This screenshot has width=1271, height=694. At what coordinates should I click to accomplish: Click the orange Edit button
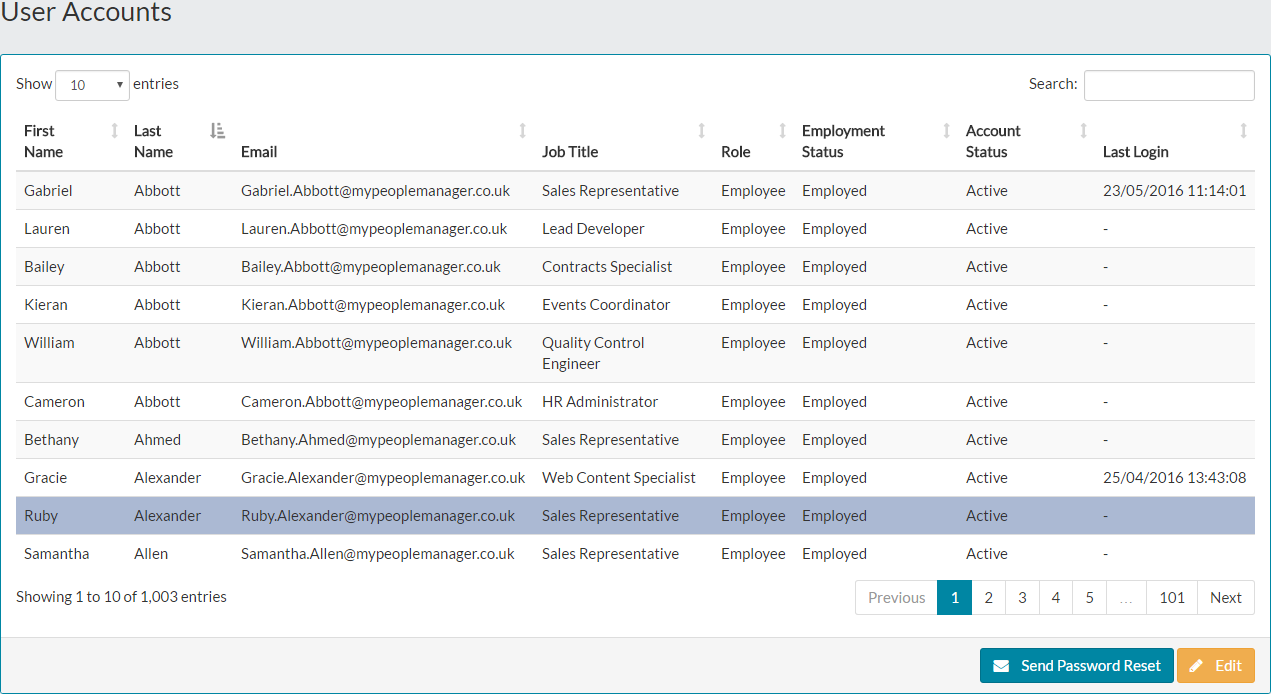pyautogui.click(x=1215, y=666)
